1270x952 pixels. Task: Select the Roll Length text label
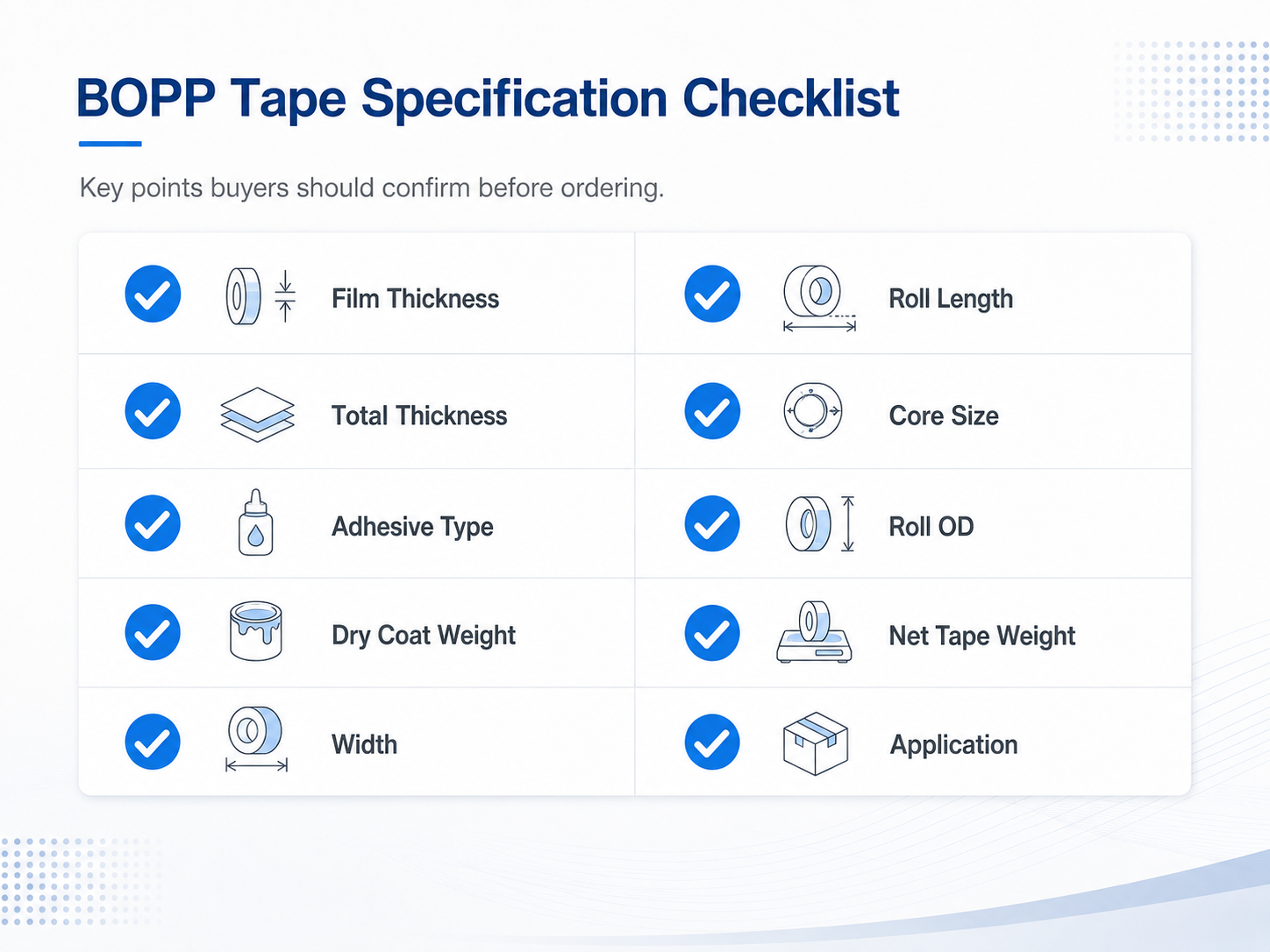click(951, 299)
